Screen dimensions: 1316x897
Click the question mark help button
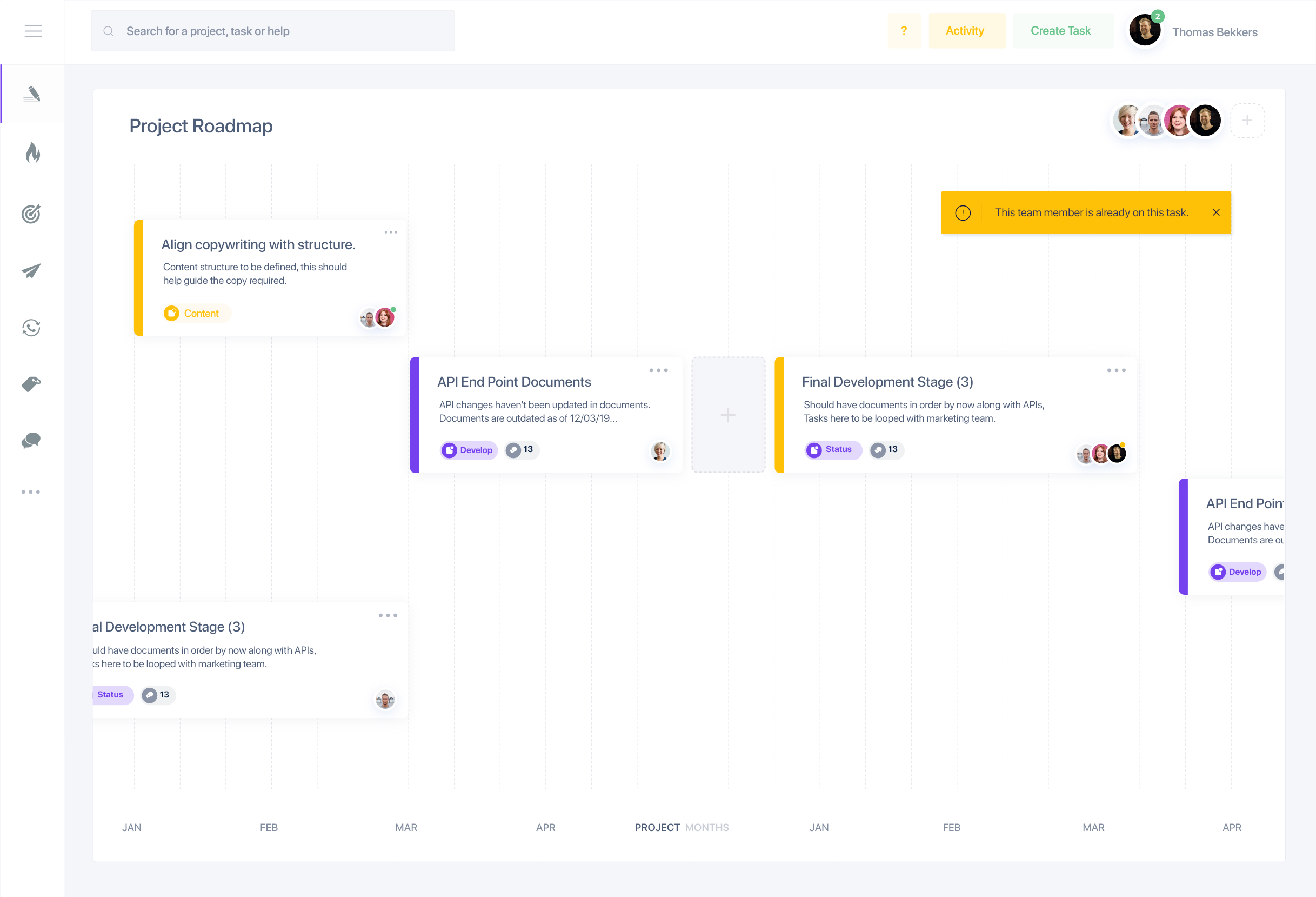click(x=904, y=31)
